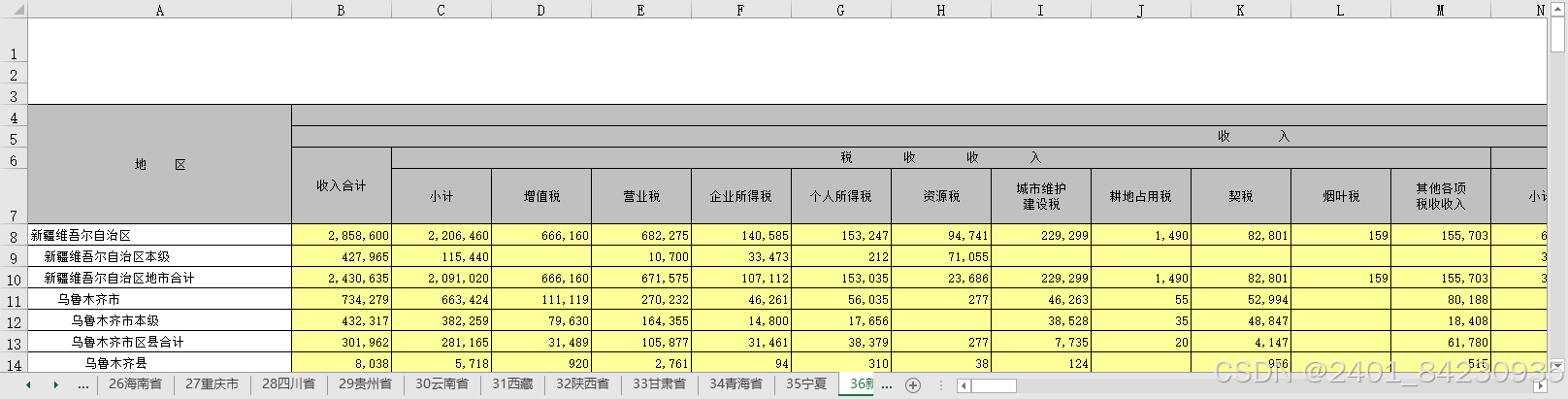The image size is (1568, 399).
Task: Click the horizontal scrollbar right arrow
Action: [x=1542, y=385]
